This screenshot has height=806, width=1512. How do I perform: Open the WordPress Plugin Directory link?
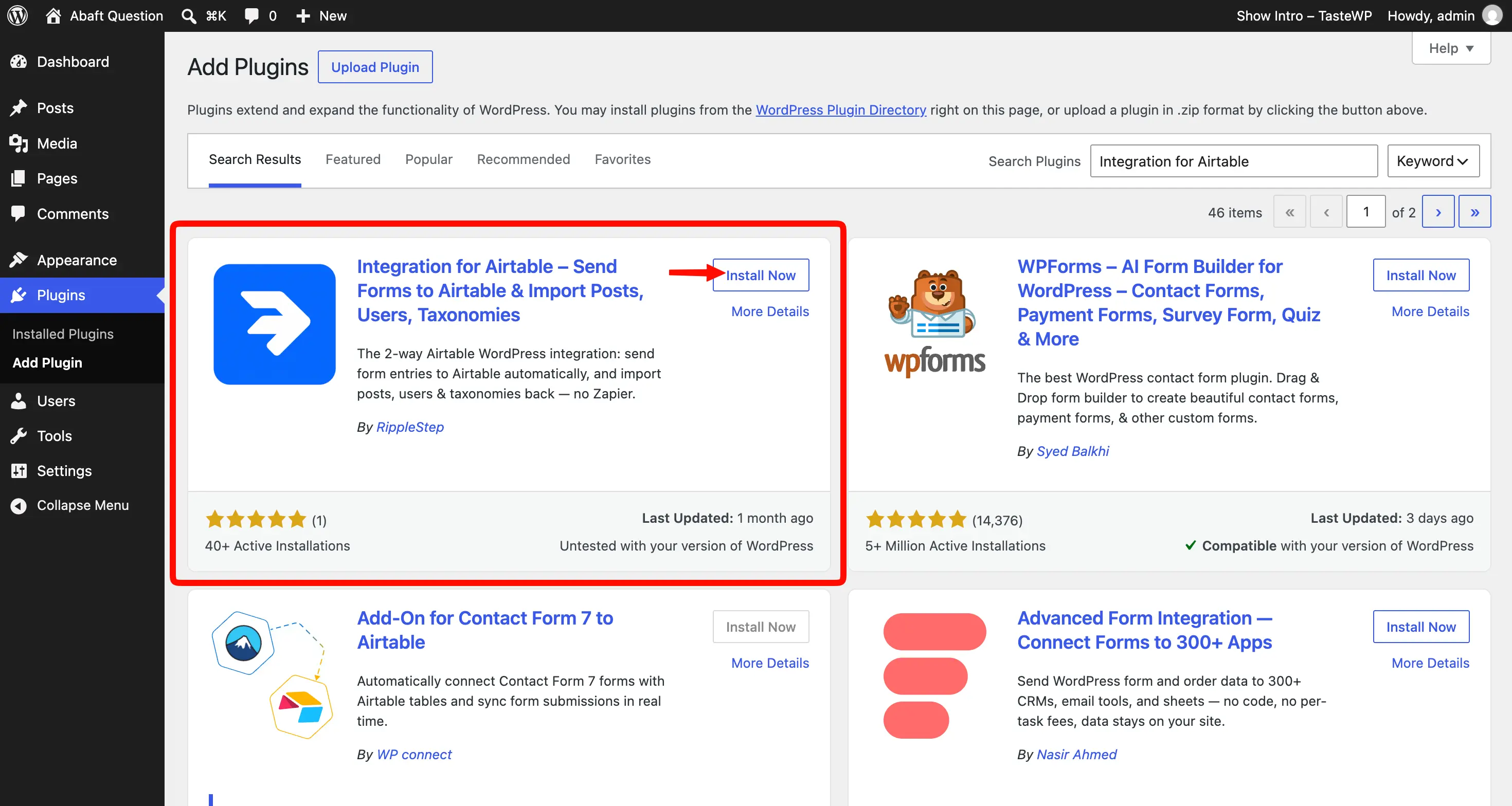(840, 109)
